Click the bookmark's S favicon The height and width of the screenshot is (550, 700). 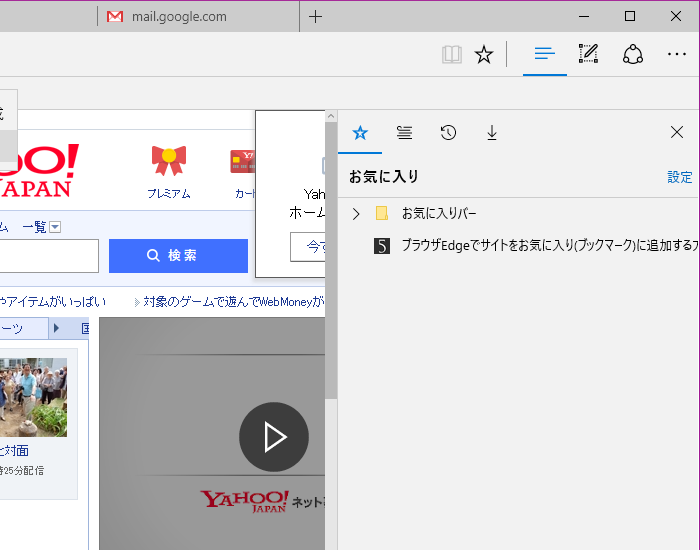382,246
